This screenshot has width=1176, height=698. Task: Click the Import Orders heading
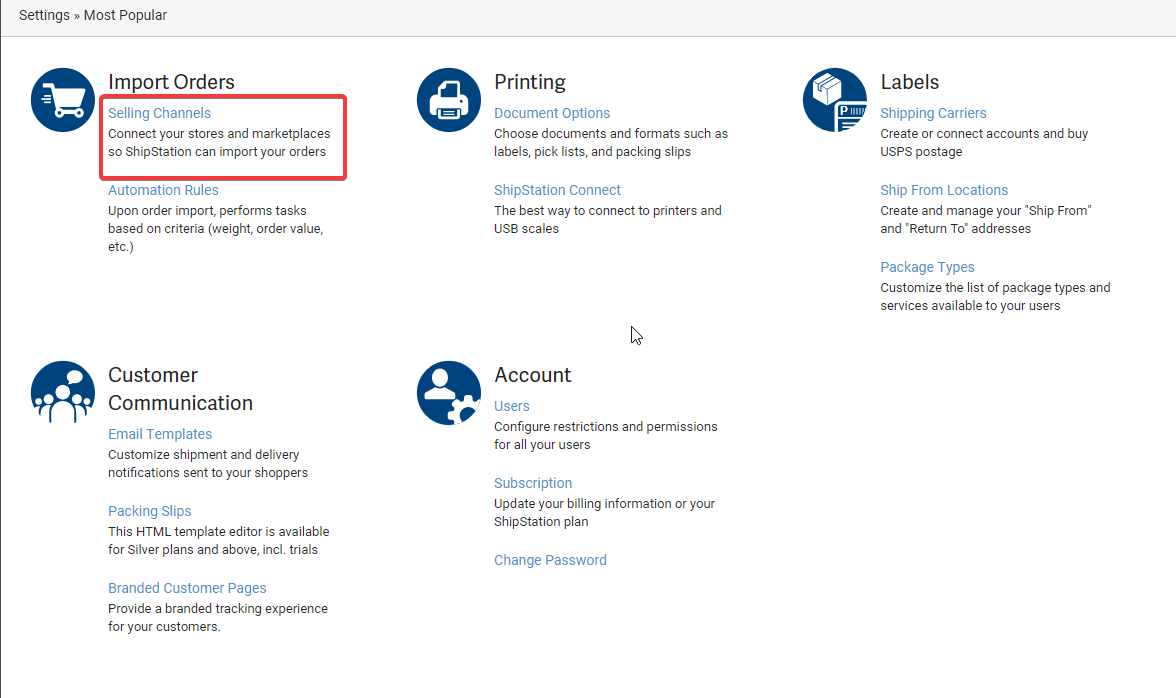(171, 82)
